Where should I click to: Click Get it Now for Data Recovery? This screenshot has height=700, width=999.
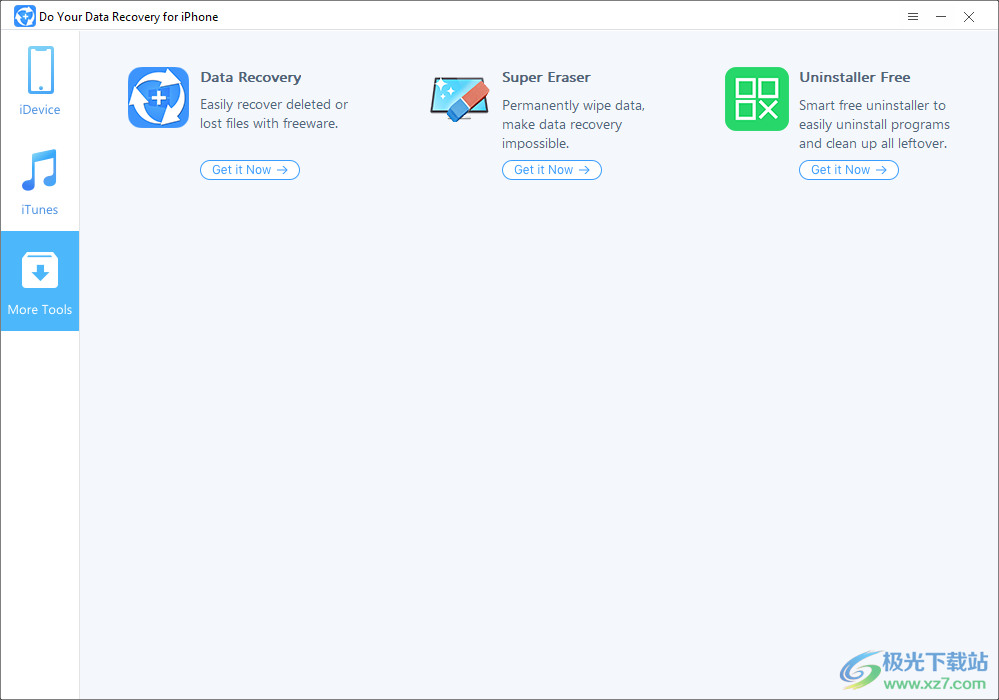point(250,170)
